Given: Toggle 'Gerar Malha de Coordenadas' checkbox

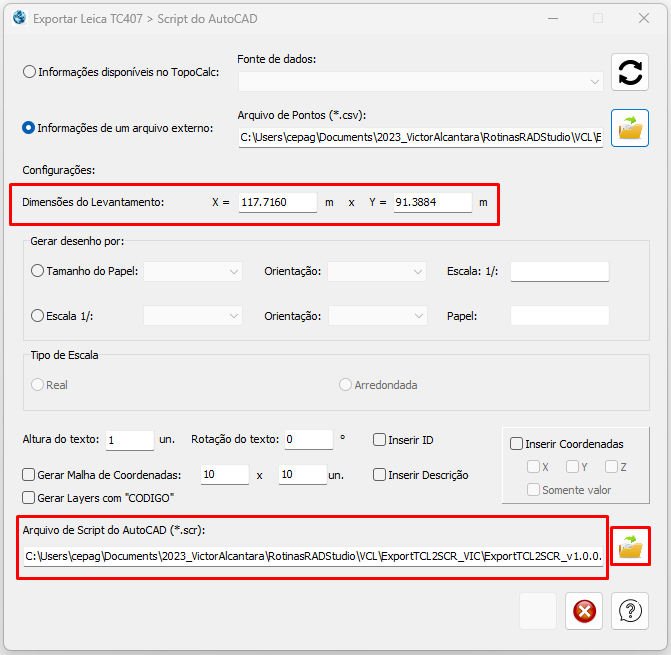Looking at the screenshot, I should tap(29, 475).
